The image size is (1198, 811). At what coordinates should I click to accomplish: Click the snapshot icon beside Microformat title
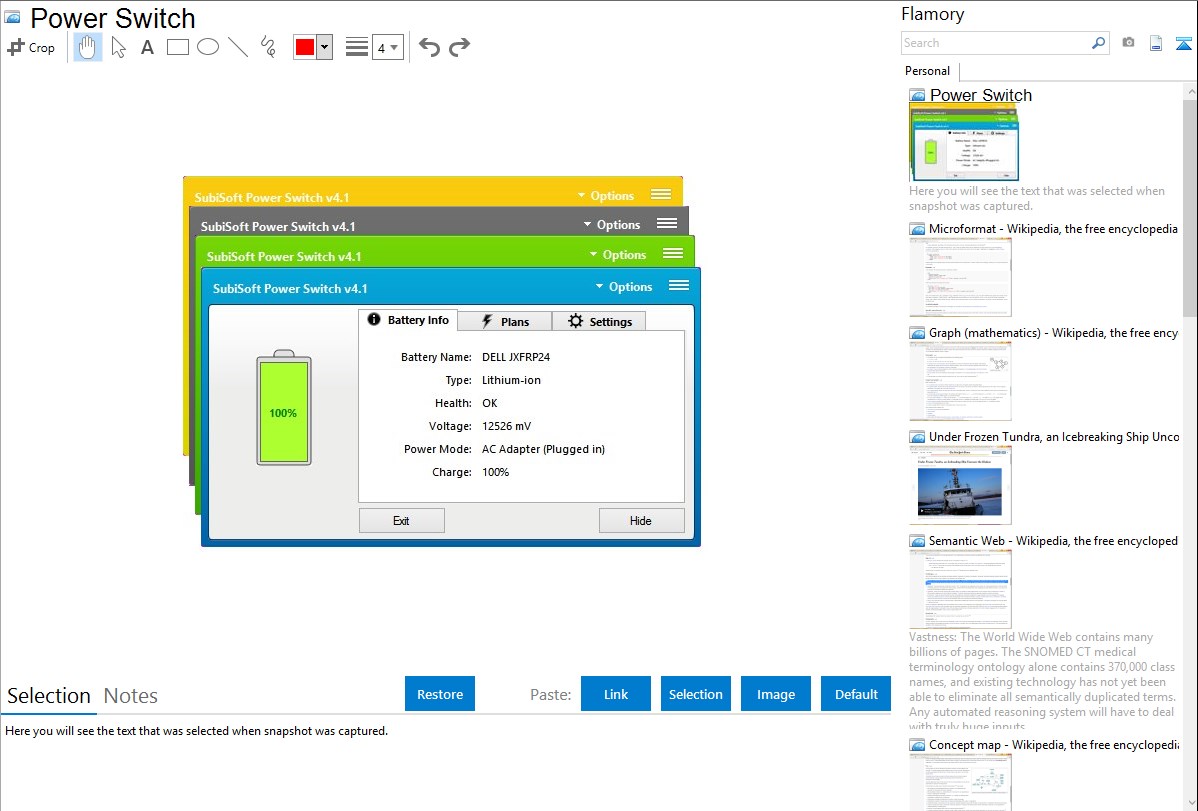coord(917,229)
